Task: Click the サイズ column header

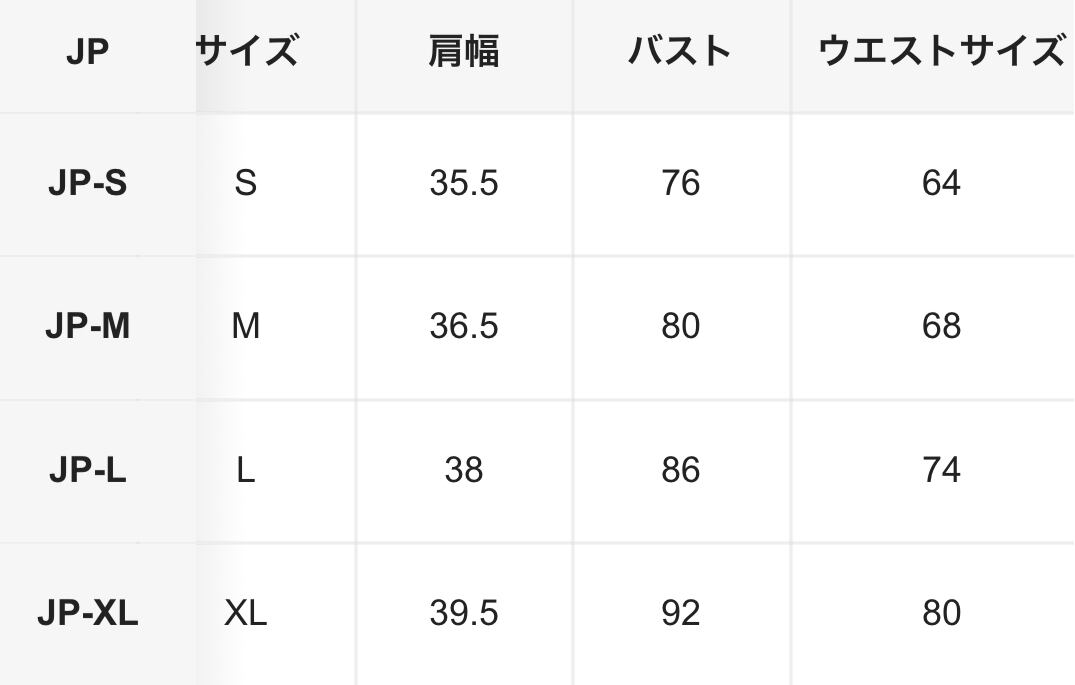Action: (246, 50)
